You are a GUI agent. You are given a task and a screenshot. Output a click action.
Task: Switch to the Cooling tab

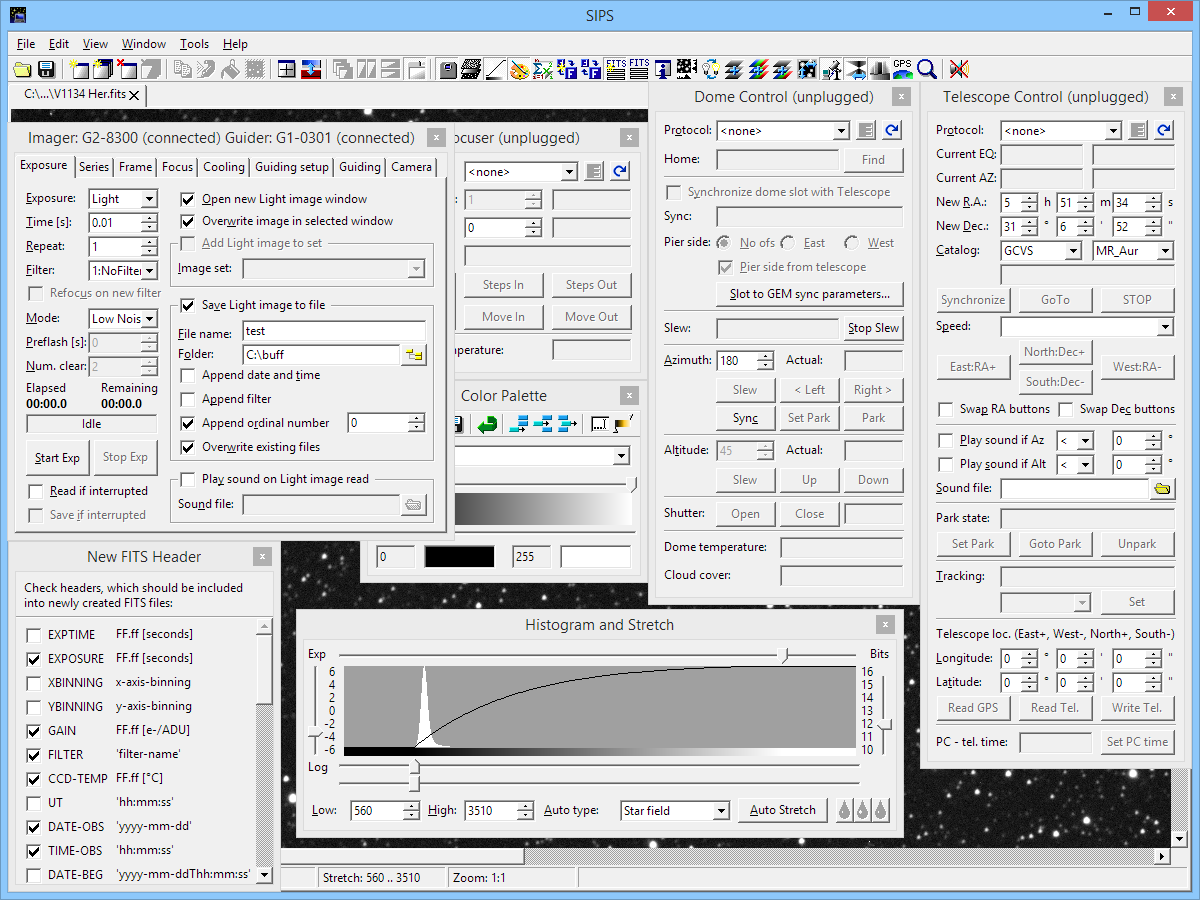(x=223, y=167)
